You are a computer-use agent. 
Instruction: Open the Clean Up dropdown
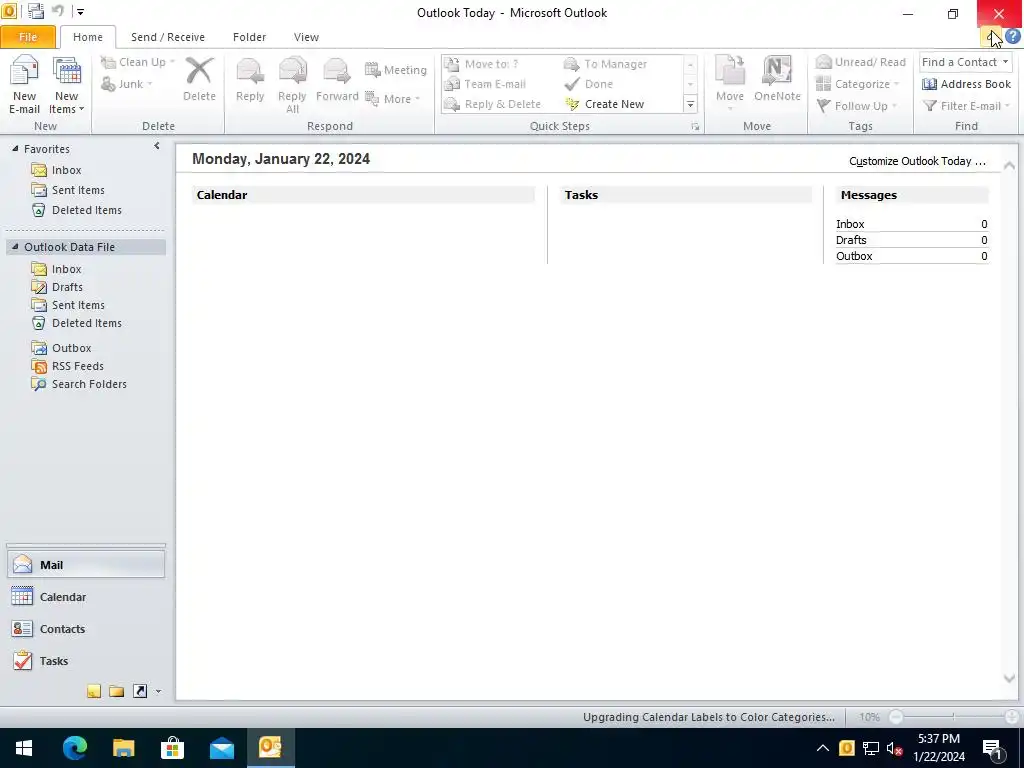click(x=138, y=62)
